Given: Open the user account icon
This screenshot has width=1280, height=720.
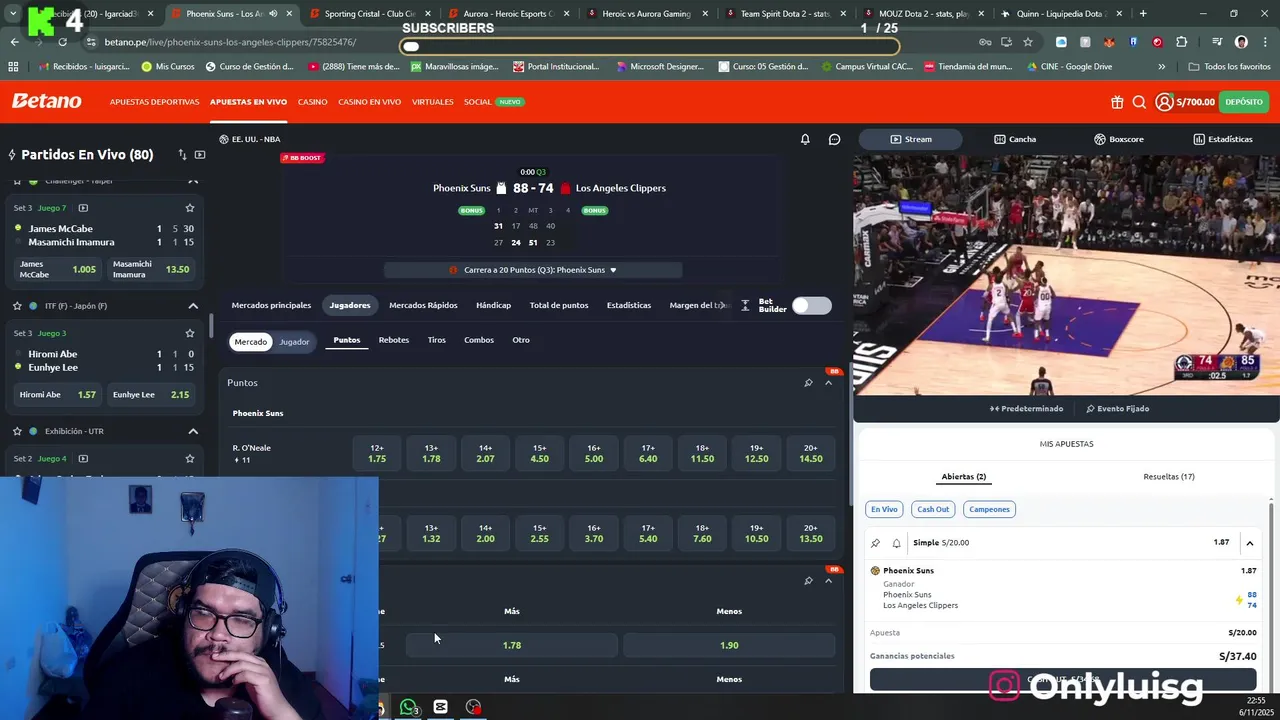Looking at the screenshot, I should (1164, 102).
